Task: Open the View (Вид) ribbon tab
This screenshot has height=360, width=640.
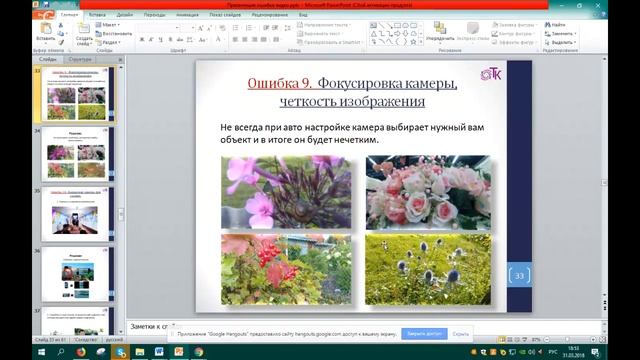Action: (303, 15)
